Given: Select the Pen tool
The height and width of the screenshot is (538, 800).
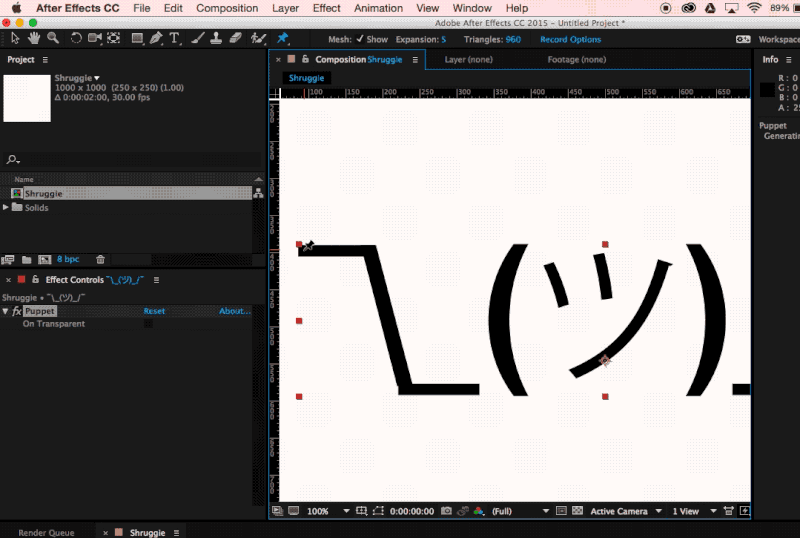Looking at the screenshot, I should [x=156, y=38].
